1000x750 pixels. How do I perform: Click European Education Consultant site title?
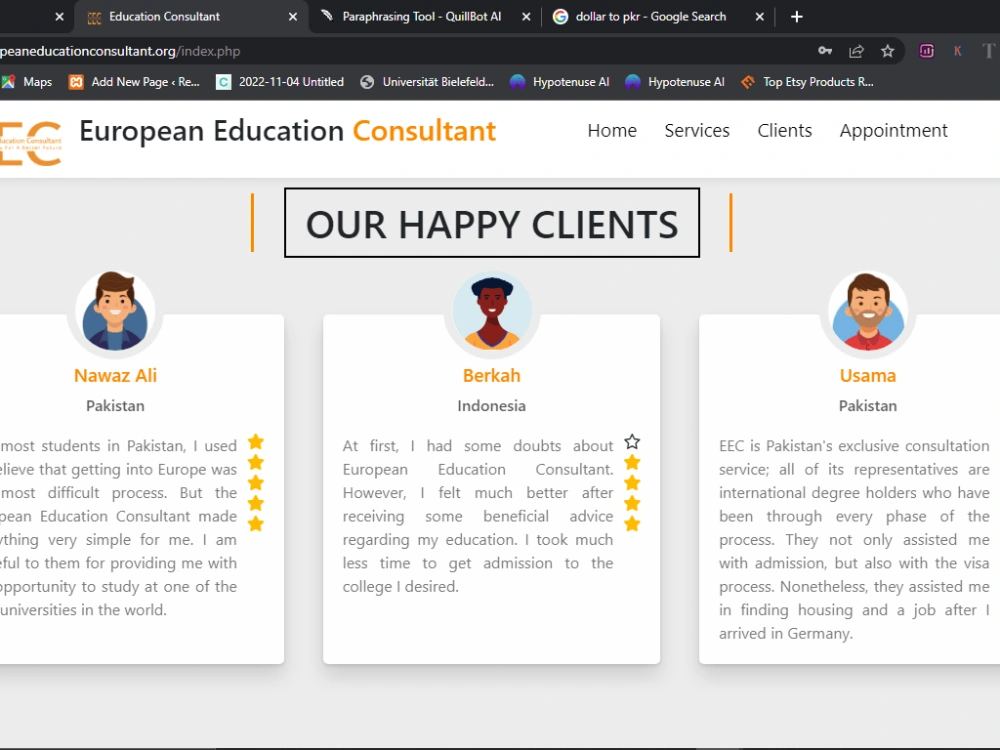[x=288, y=131]
